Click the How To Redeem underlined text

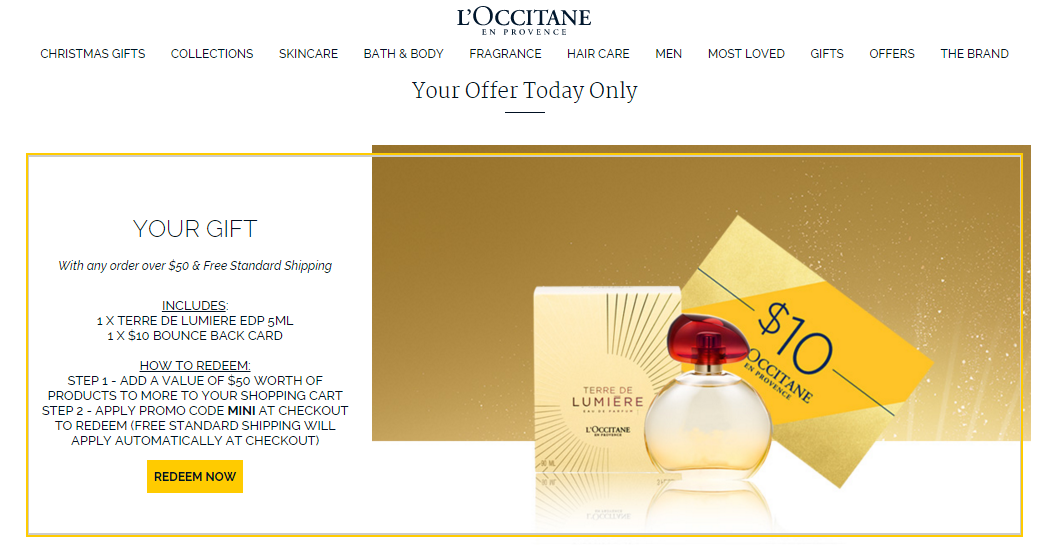pyautogui.click(x=195, y=366)
